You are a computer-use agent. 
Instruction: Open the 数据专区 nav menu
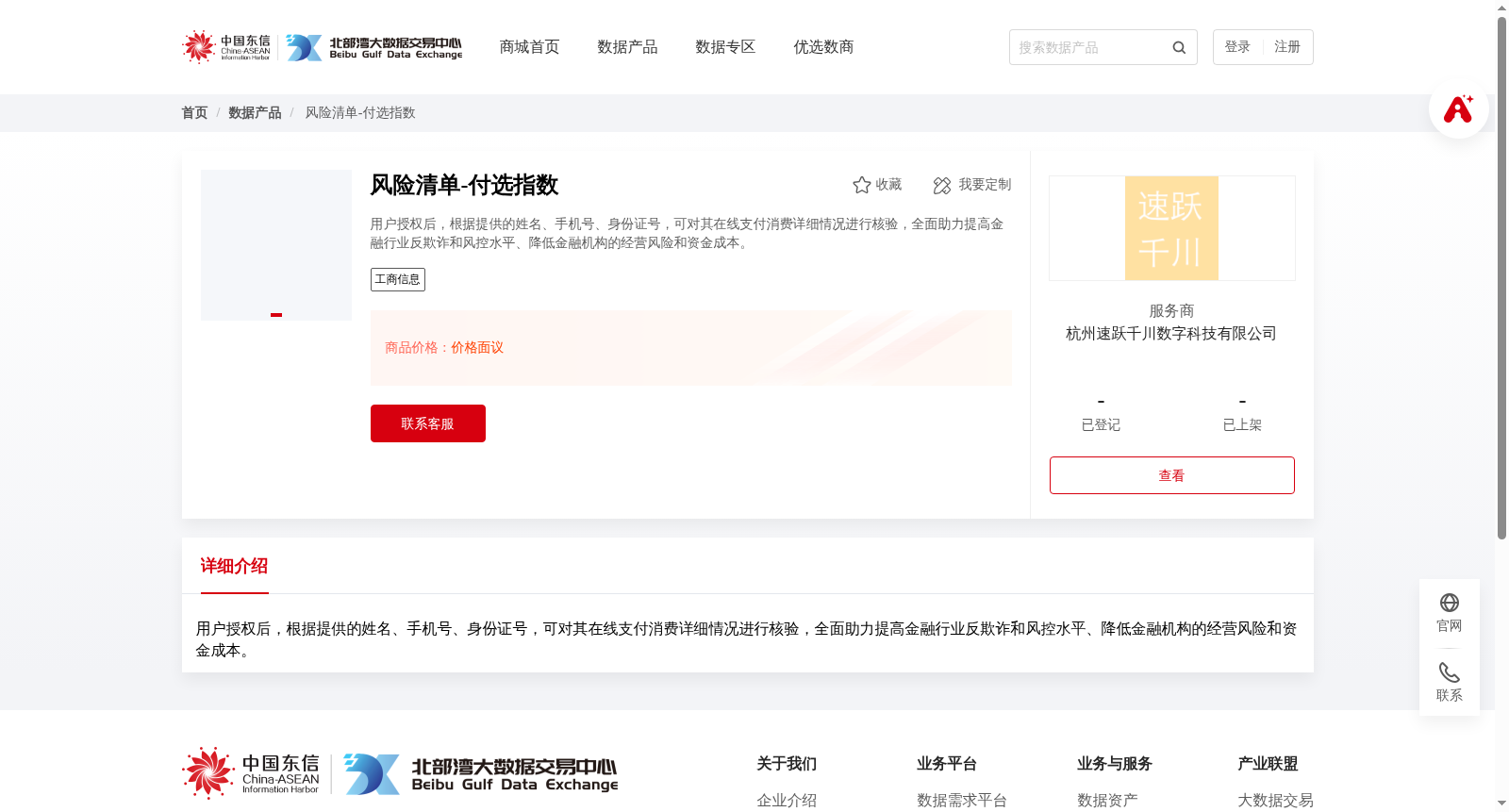(x=725, y=47)
